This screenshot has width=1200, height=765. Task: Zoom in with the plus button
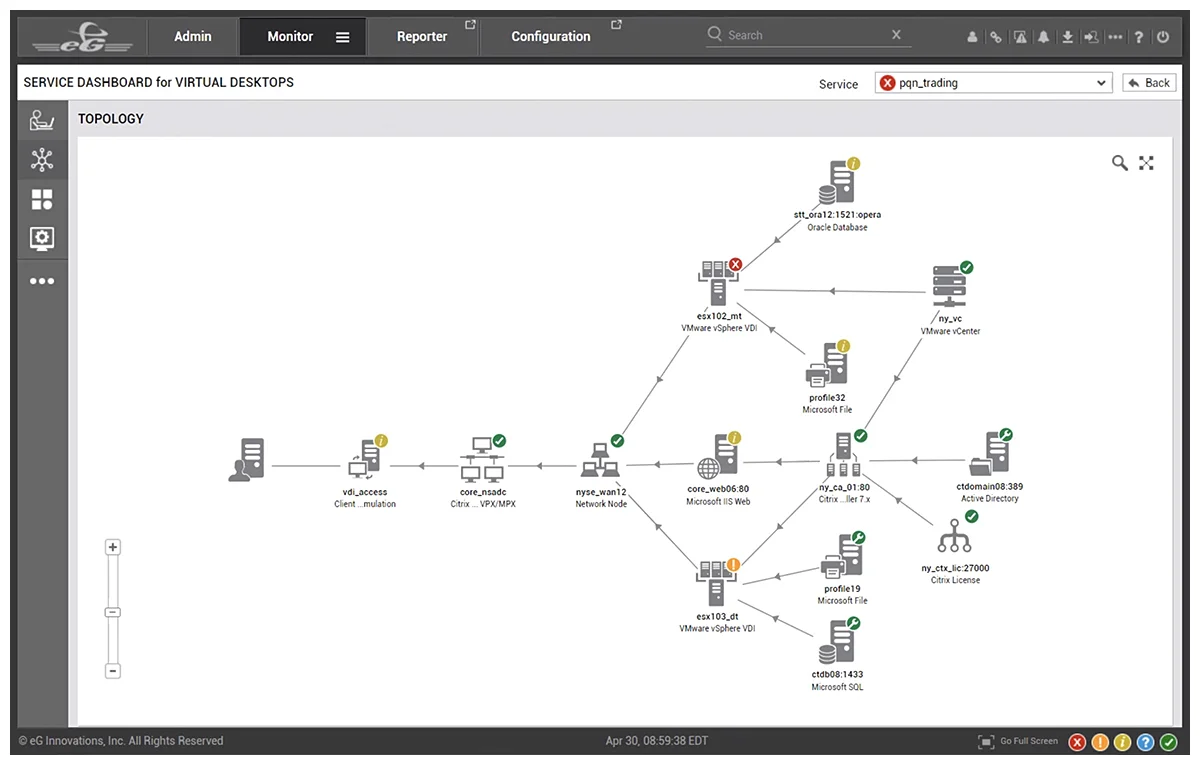point(113,547)
